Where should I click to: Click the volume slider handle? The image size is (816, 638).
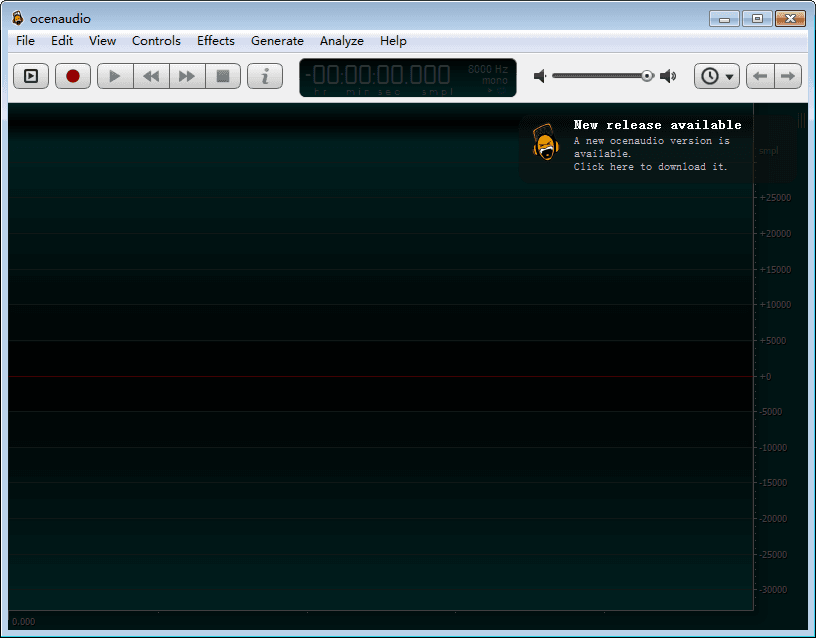[647, 76]
